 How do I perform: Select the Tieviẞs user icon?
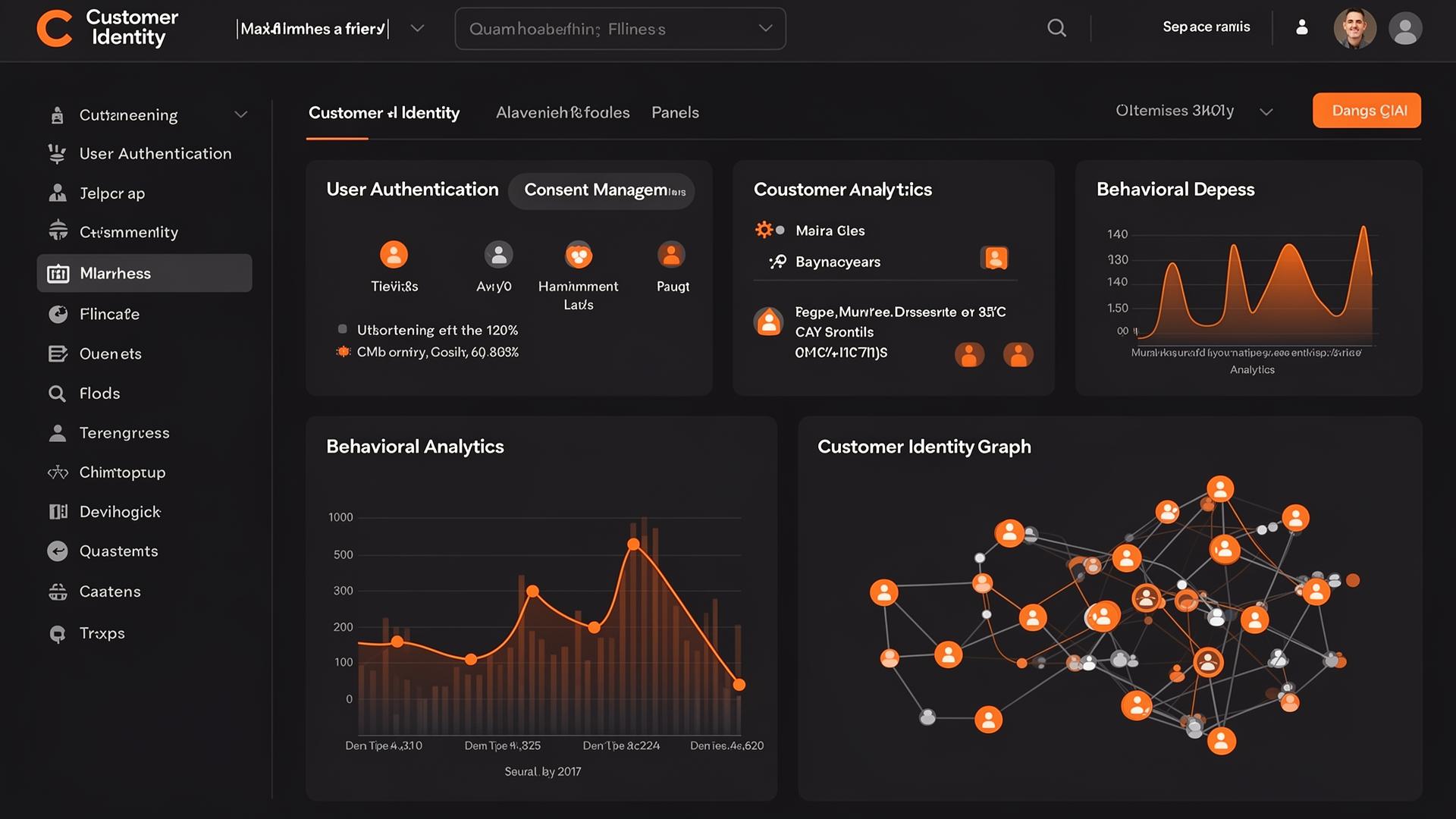[394, 255]
